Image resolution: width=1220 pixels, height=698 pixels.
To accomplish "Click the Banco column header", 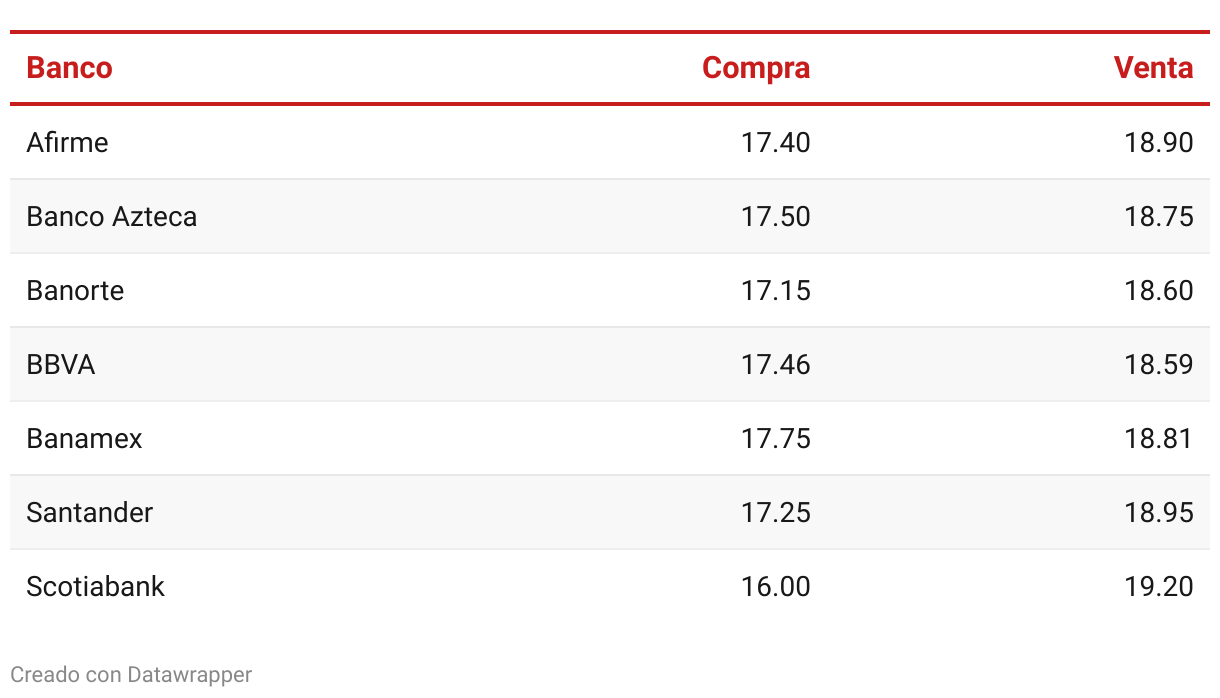I will [x=69, y=68].
